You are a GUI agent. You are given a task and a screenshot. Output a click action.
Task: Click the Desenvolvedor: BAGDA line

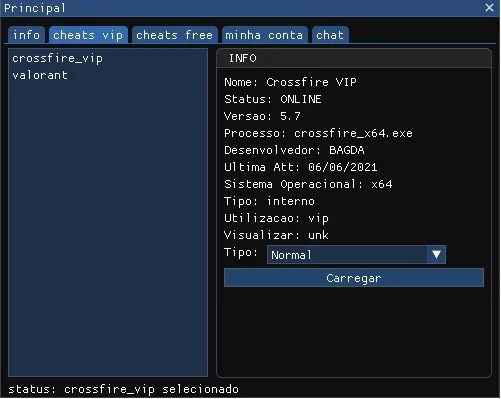pyautogui.click(x=294, y=150)
